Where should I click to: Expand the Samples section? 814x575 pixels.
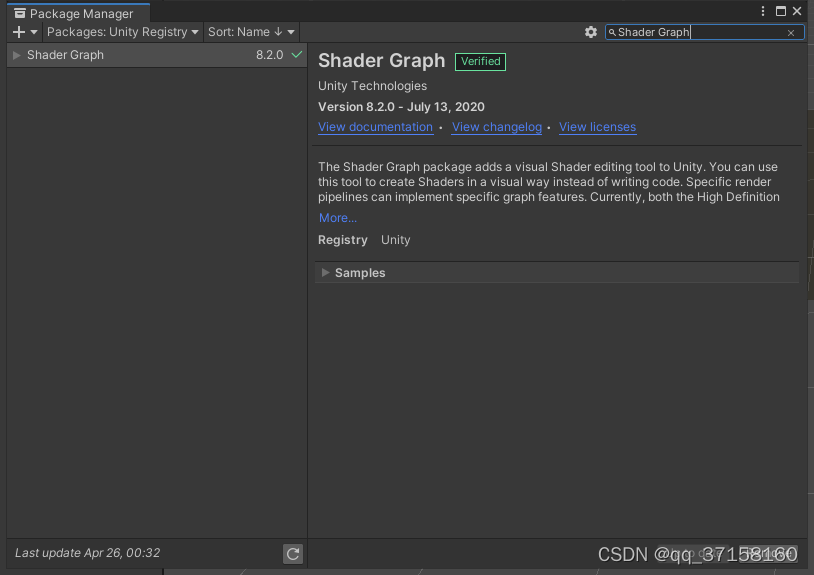tap(325, 272)
